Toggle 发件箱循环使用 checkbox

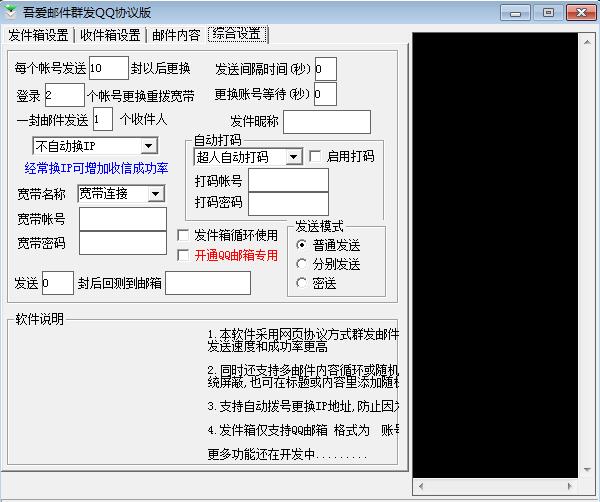pyautogui.click(x=183, y=235)
